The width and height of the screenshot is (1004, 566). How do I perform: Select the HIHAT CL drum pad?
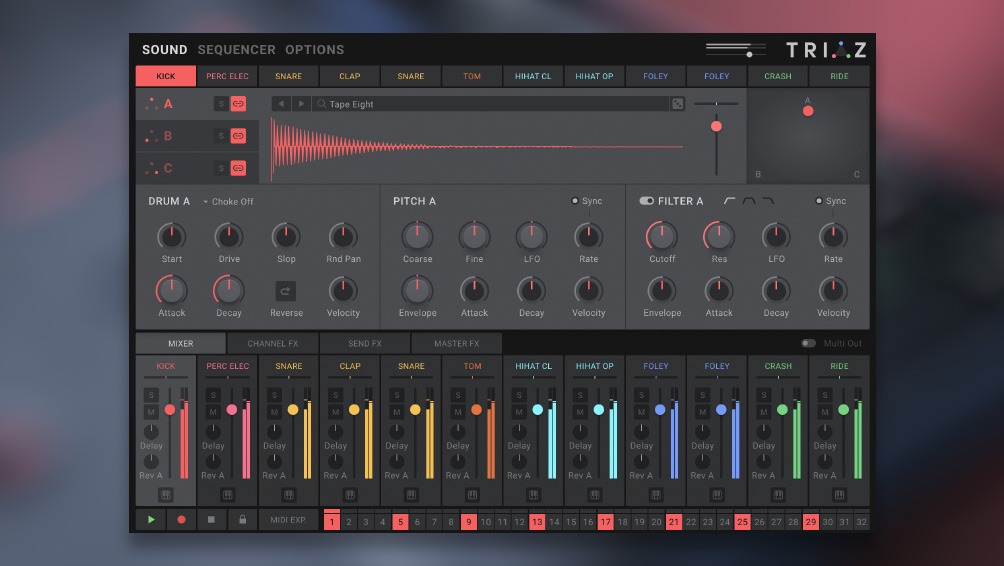click(x=533, y=76)
